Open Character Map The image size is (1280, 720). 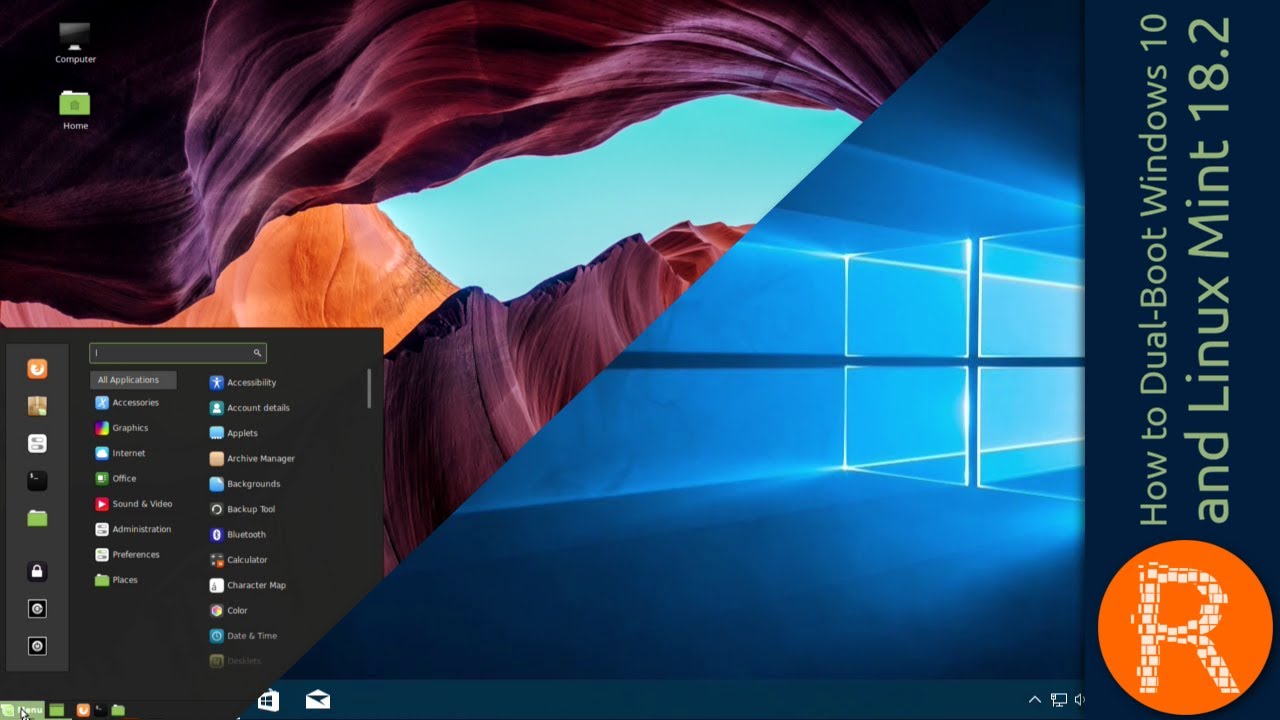click(x=248, y=585)
